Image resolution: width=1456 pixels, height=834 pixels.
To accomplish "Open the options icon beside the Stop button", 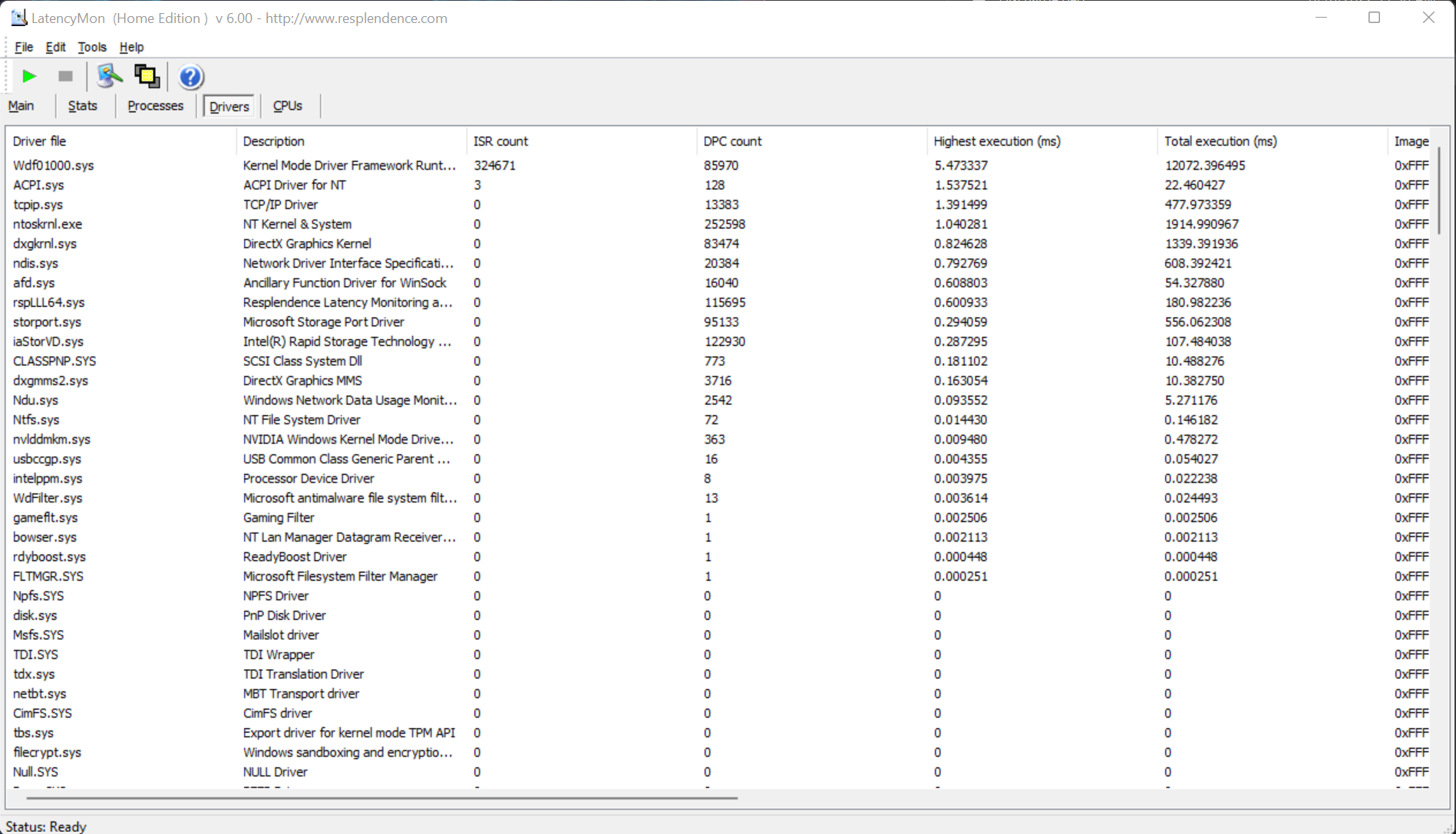I will click(x=110, y=76).
